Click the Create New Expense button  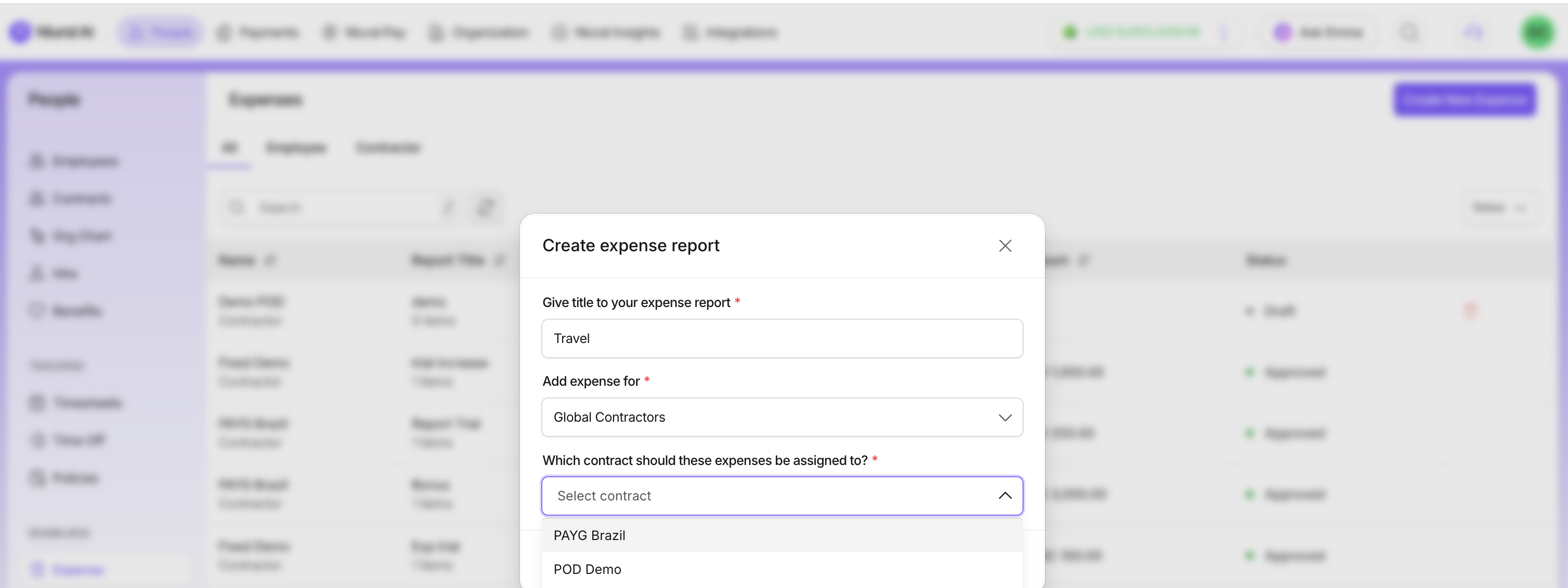pos(1464,100)
